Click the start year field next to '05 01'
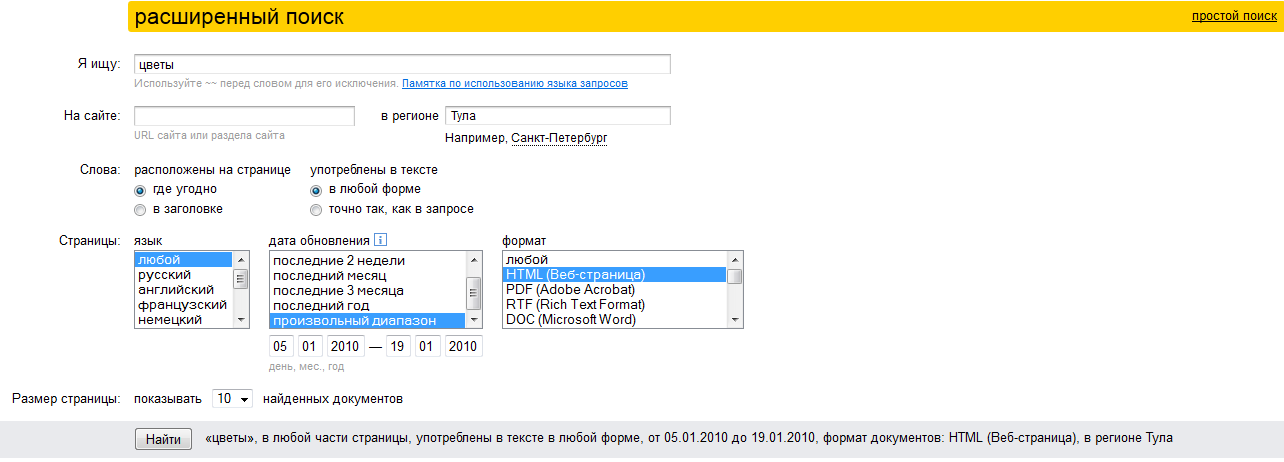Viewport: 1284px width, 462px height. pos(345,346)
